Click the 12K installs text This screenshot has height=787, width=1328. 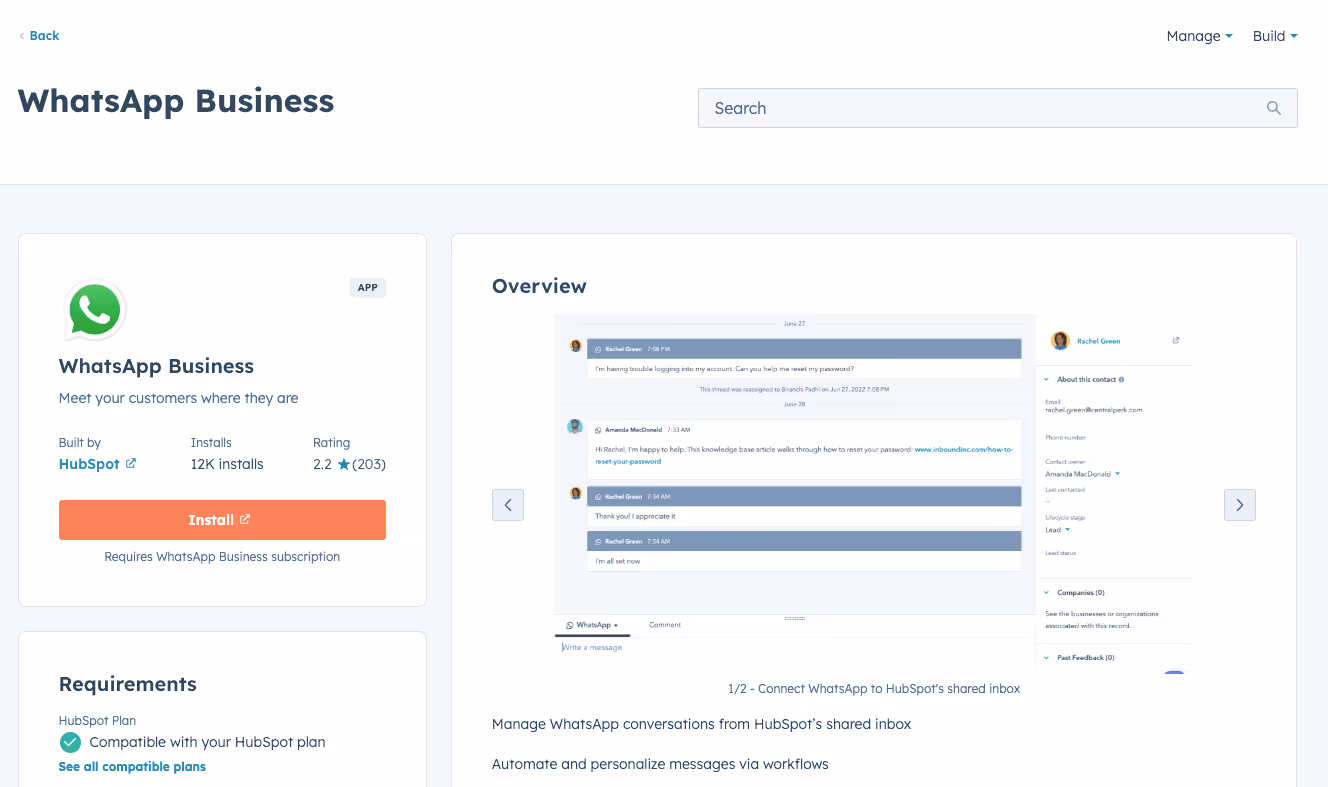point(227,464)
